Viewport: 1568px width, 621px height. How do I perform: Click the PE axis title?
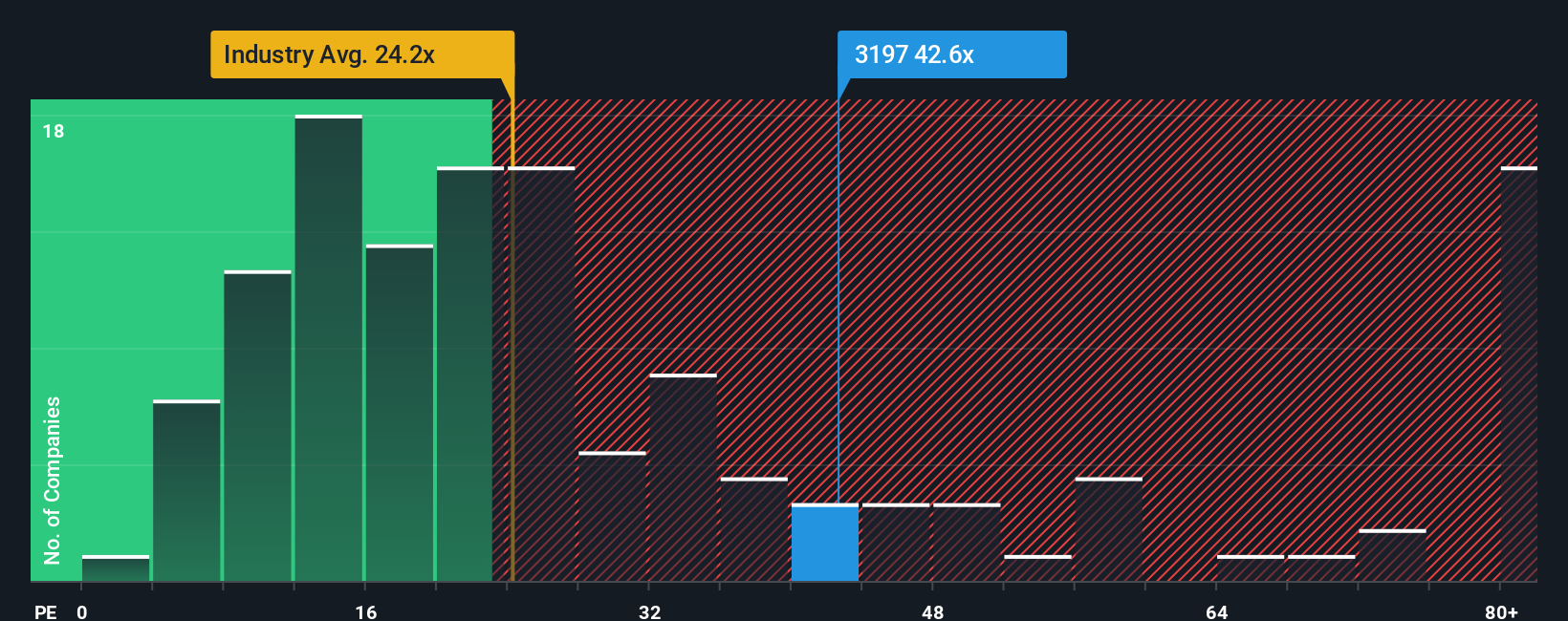click(46, 611)
